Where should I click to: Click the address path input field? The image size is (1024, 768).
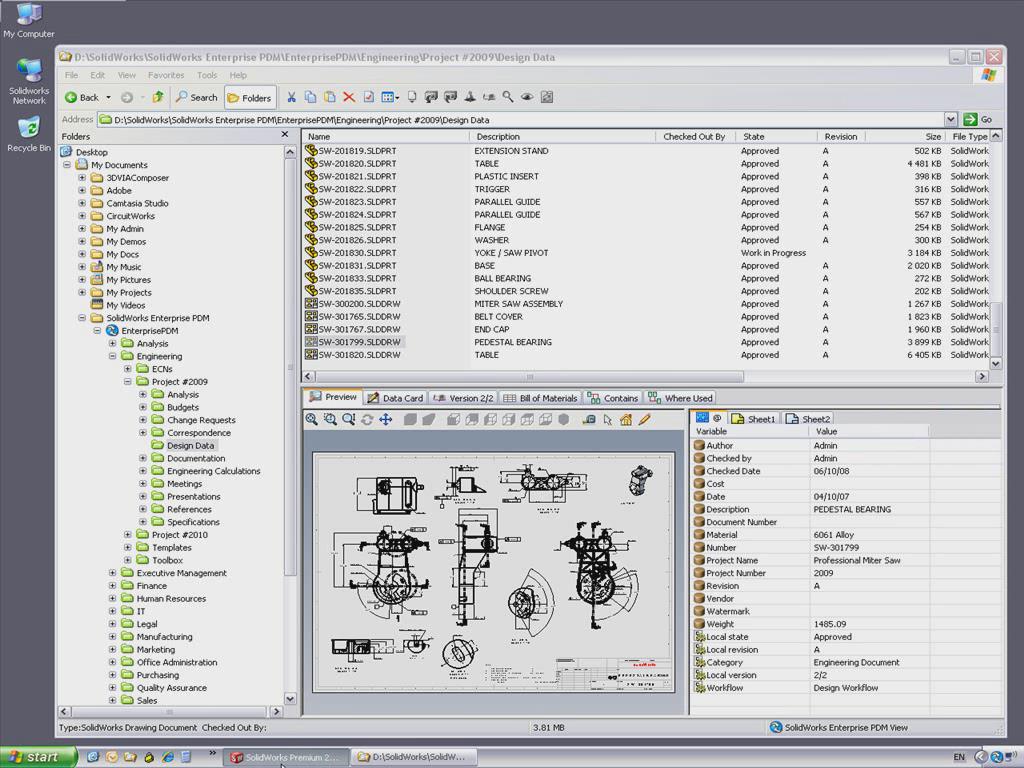click(520, 120)
